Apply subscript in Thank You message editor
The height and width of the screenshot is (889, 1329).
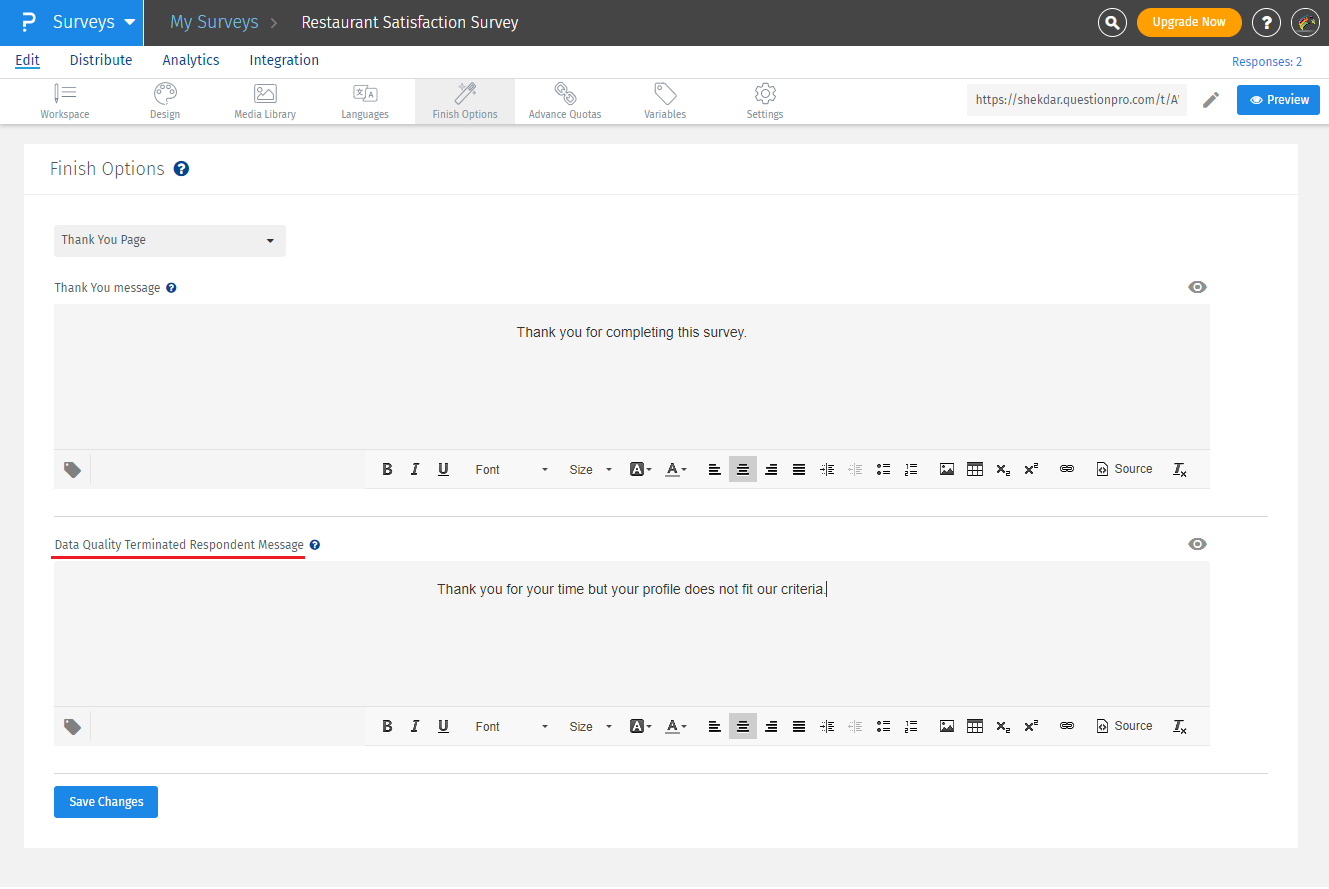tap(1003, 469)
